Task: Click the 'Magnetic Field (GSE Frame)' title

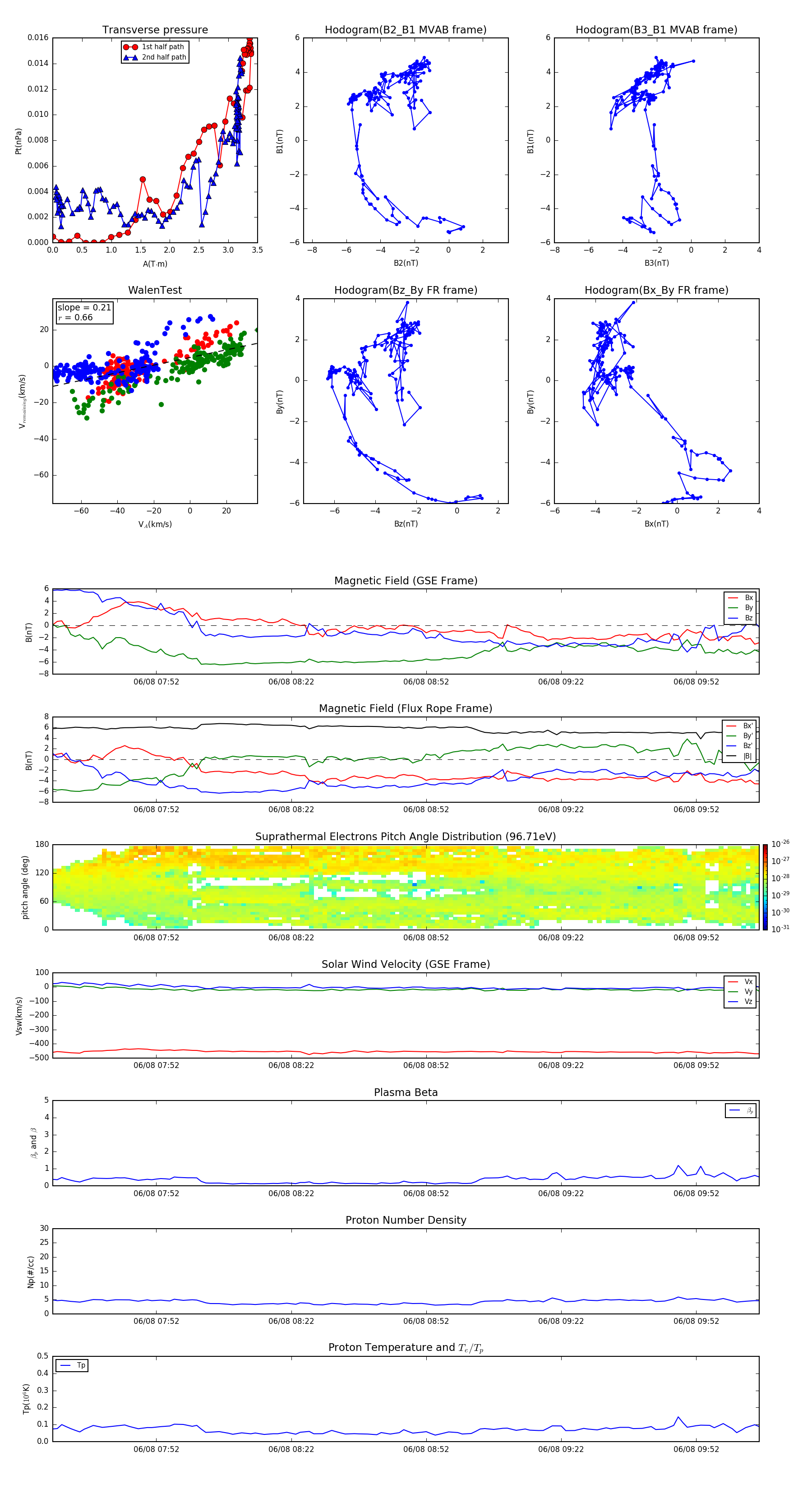Action: (406, 581)
